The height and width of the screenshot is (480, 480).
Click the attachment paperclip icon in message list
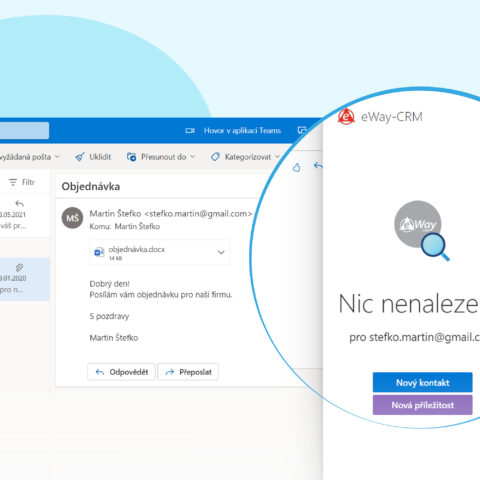(x=19, y=267)
